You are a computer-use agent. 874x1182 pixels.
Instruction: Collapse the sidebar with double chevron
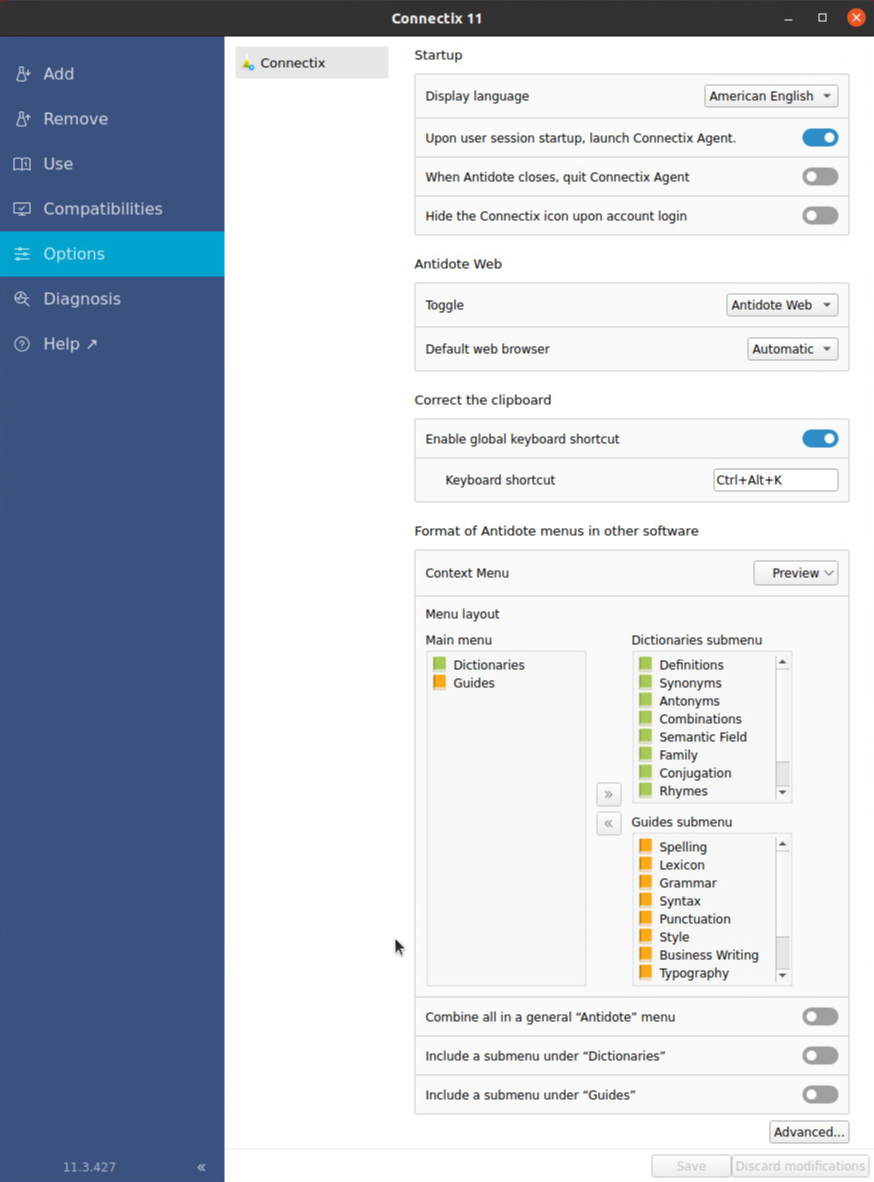click(x=201, y=1167)
